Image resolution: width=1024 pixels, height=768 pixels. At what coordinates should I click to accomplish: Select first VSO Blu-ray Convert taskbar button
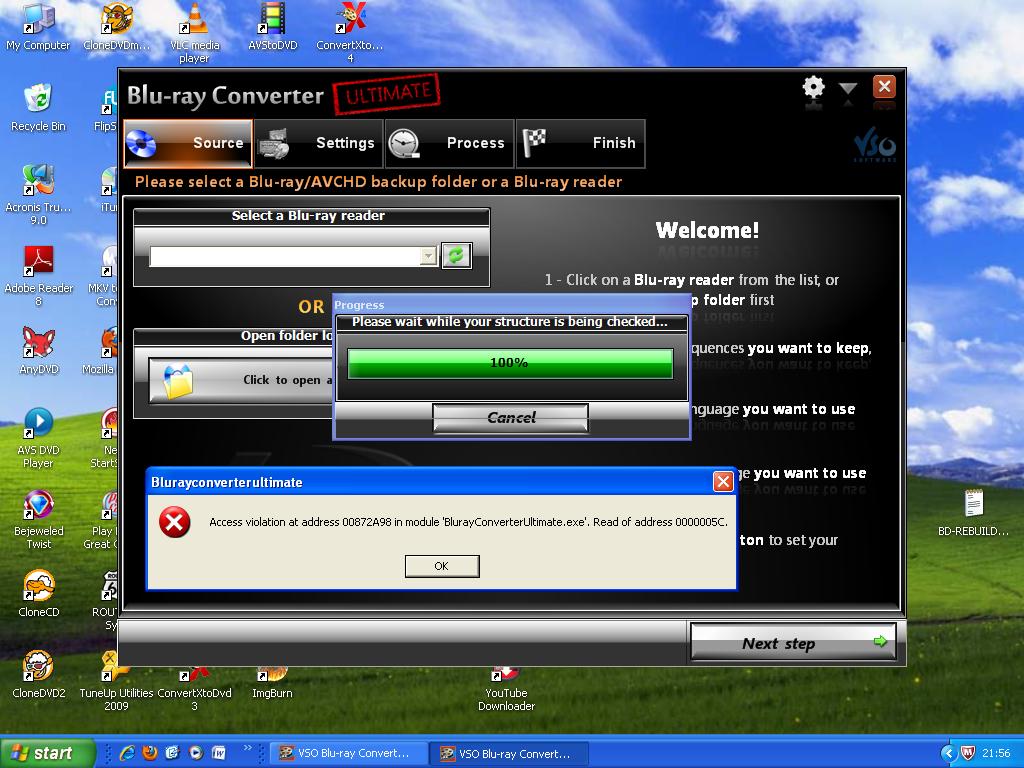click(x=349, y=753)
